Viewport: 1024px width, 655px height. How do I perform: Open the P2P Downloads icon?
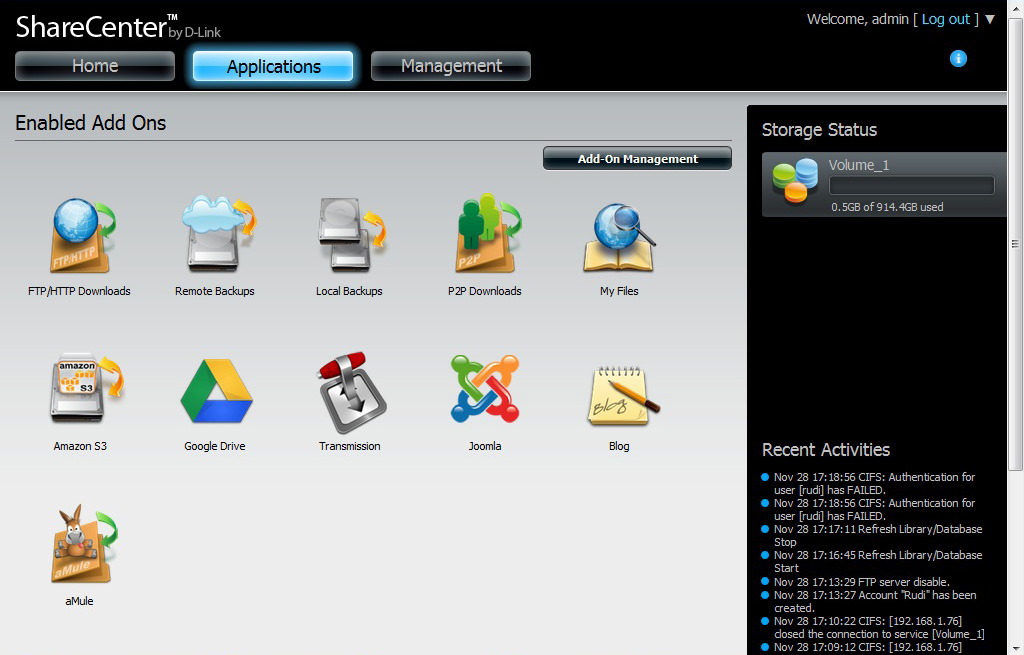coord(488,233)
